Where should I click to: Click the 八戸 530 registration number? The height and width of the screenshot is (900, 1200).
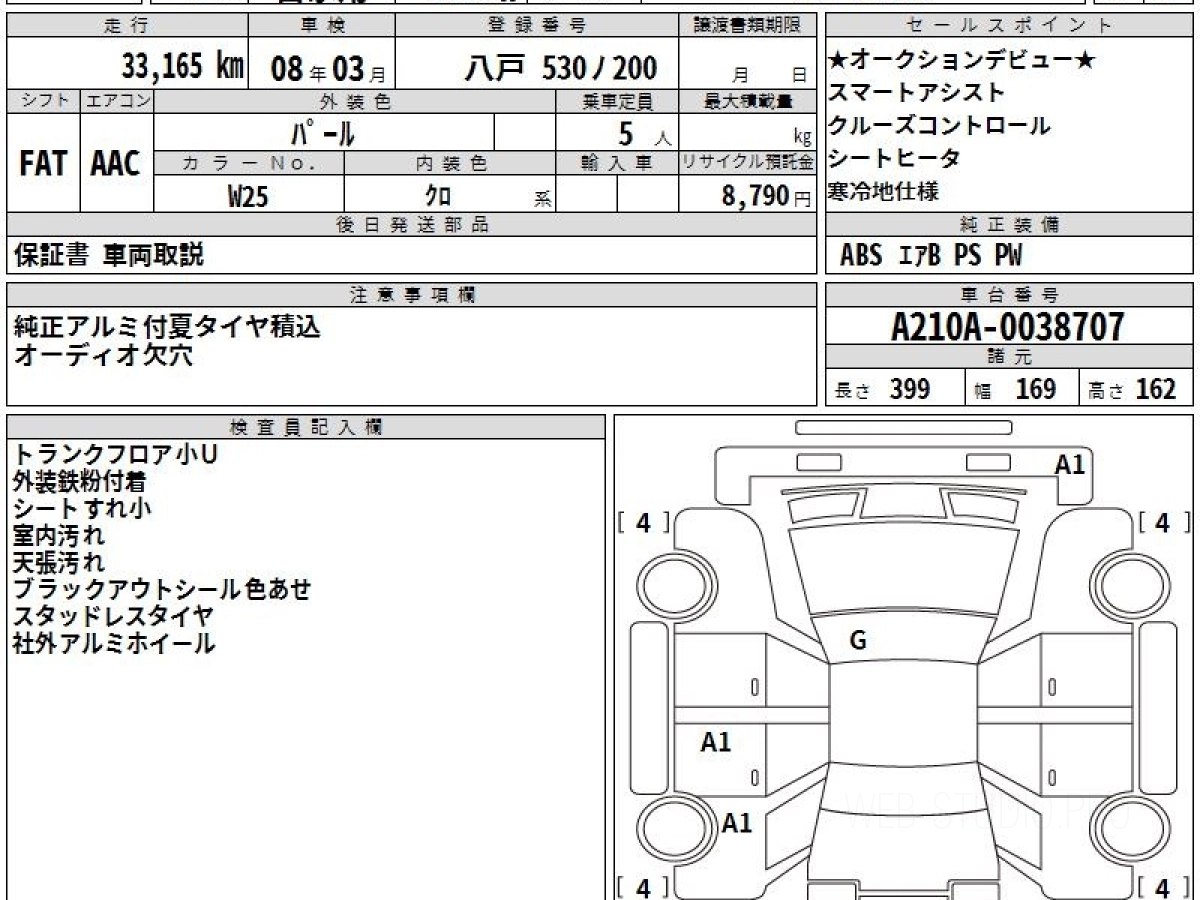tap(561, 68)
